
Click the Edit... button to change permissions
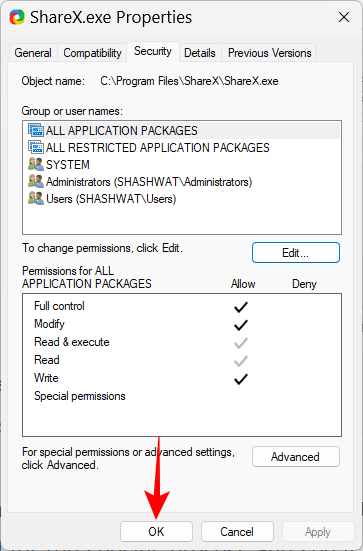pyautogui.click(x=296, y=252)
